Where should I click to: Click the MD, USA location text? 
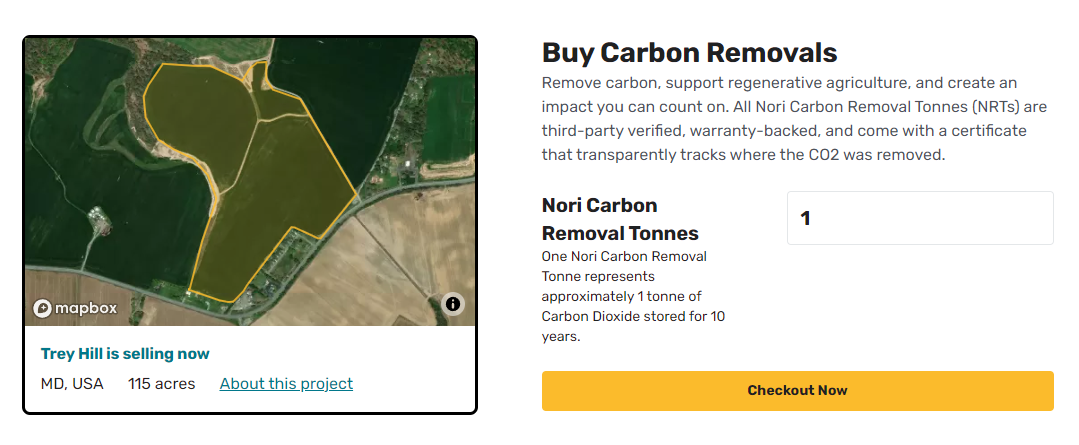coord(72,384)
